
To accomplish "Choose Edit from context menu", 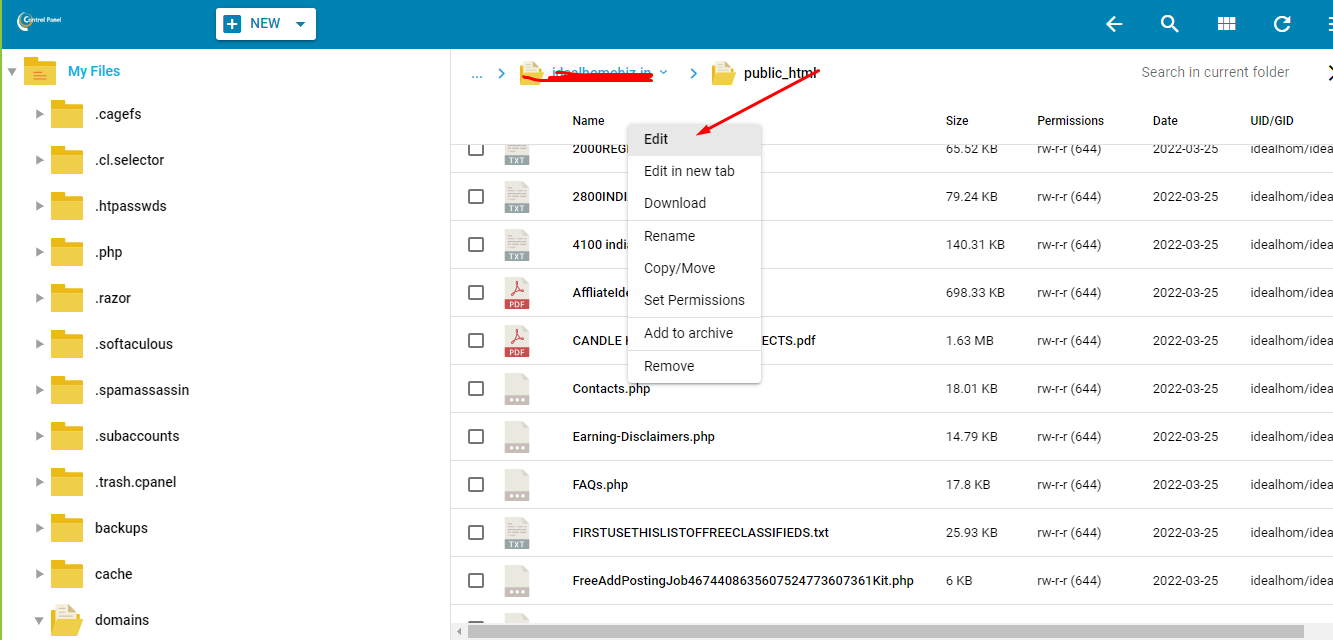I will 694,140.
